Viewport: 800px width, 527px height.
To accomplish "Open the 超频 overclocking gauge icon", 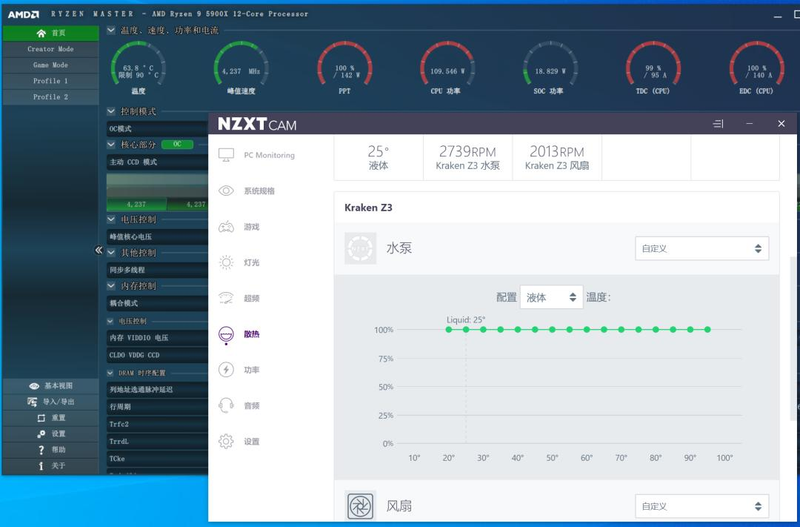I will pyautogui.click(x=226, y=298).
